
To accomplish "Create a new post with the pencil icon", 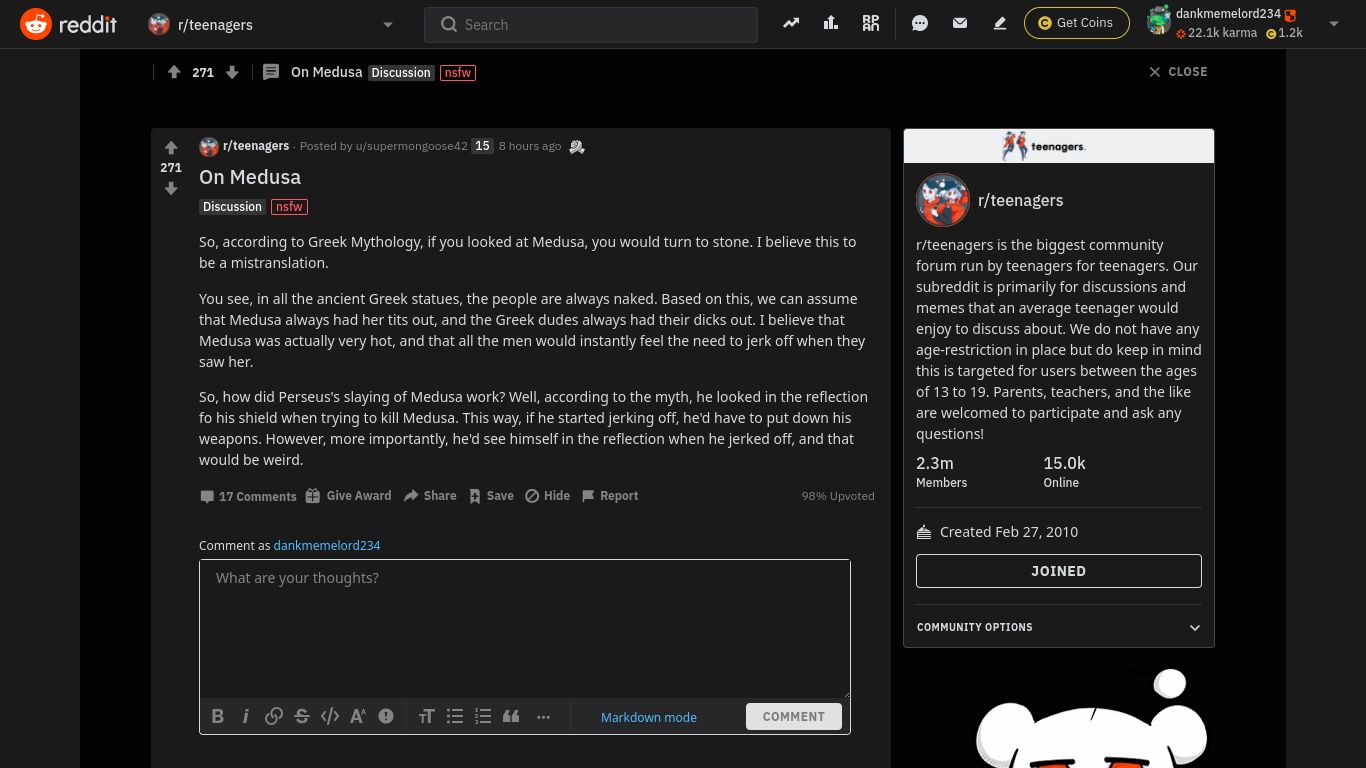I will coord(999,23).
